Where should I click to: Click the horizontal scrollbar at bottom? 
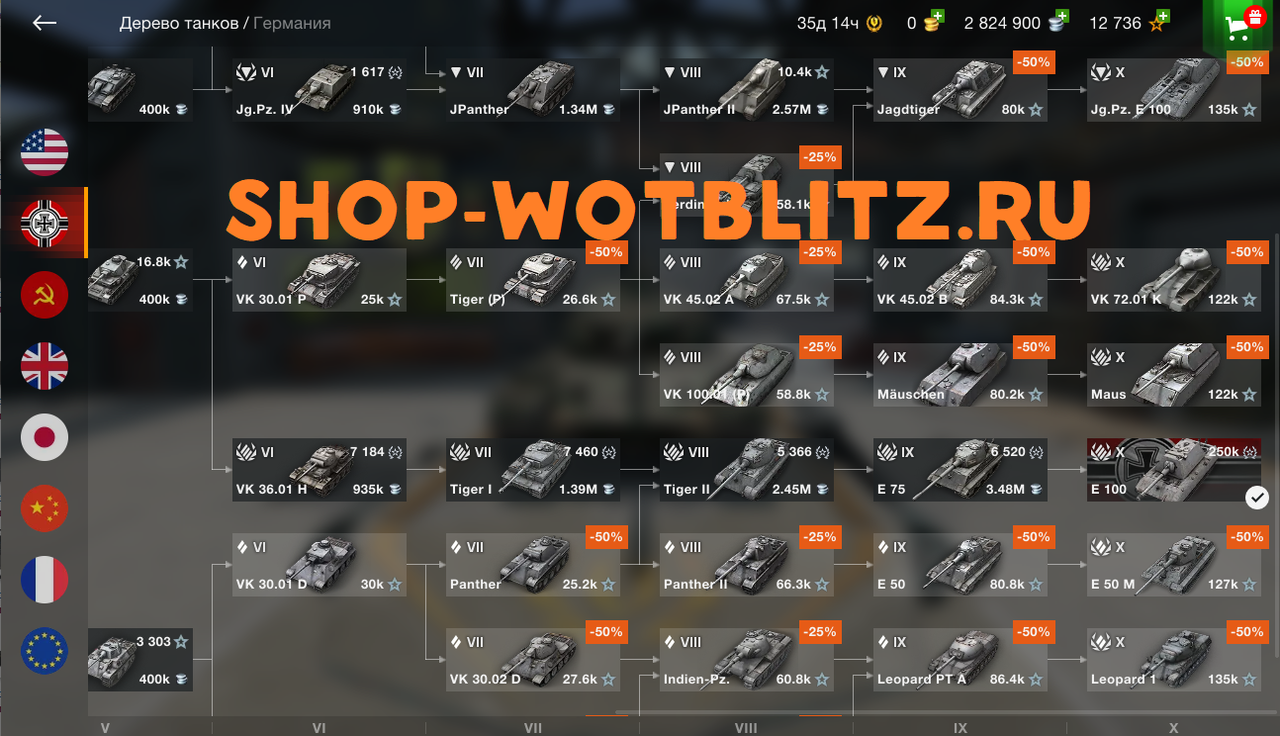pyautogui.click(x=945, y=714)
